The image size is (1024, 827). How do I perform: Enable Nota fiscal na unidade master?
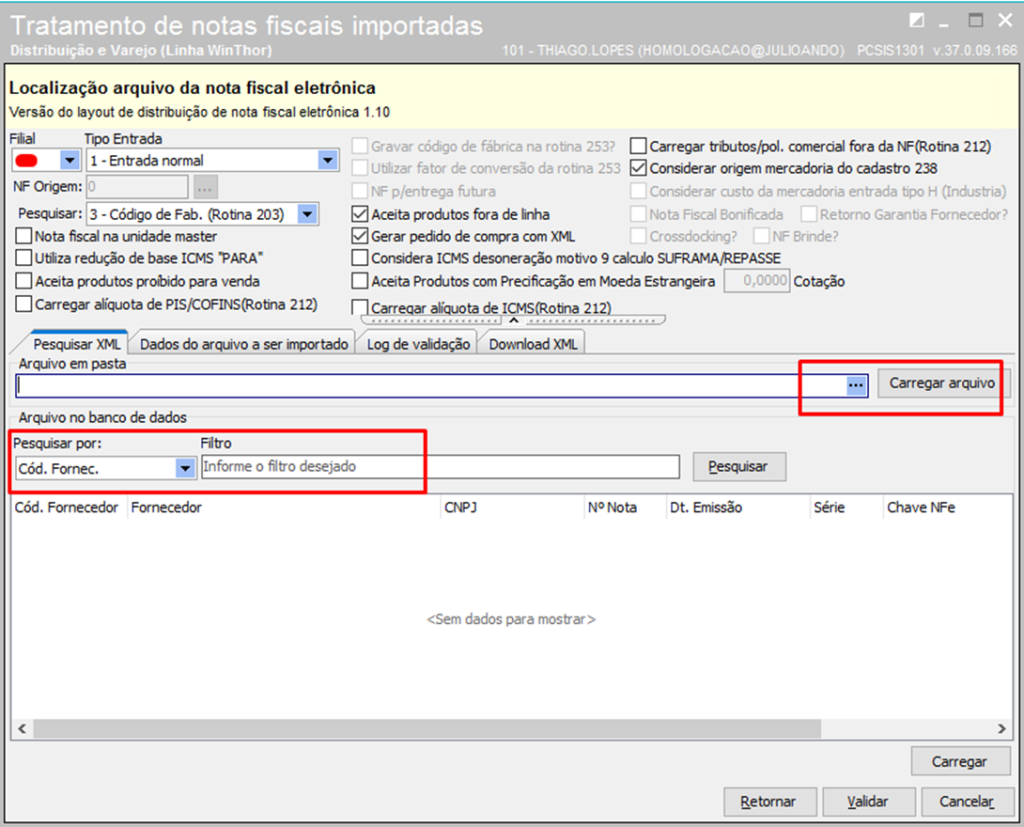24,236
